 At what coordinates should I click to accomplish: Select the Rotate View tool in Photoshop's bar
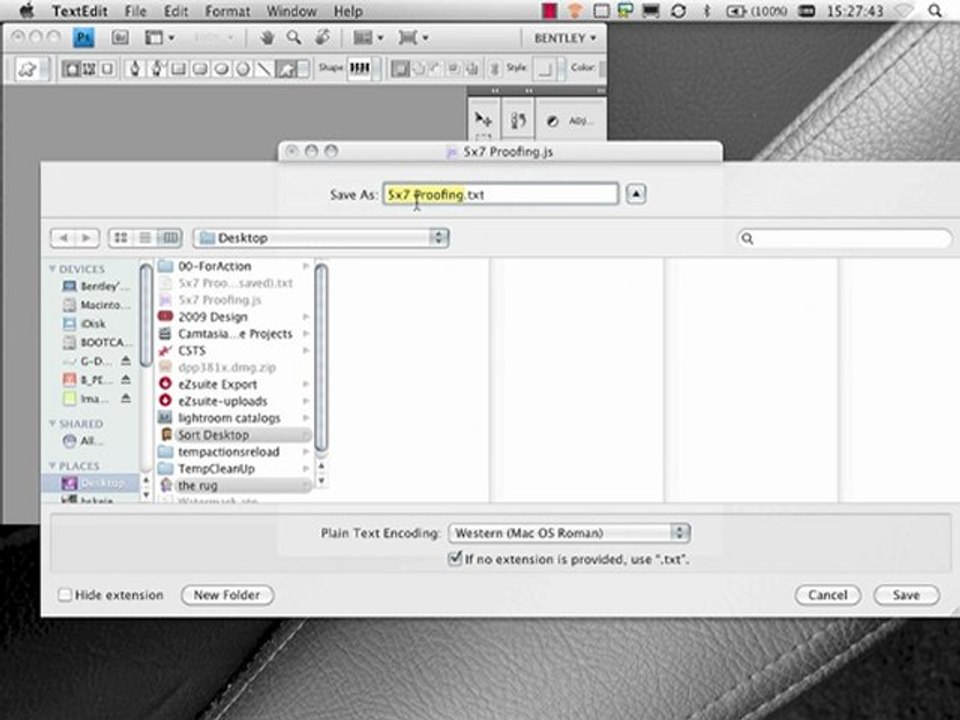tap(323, 38)
